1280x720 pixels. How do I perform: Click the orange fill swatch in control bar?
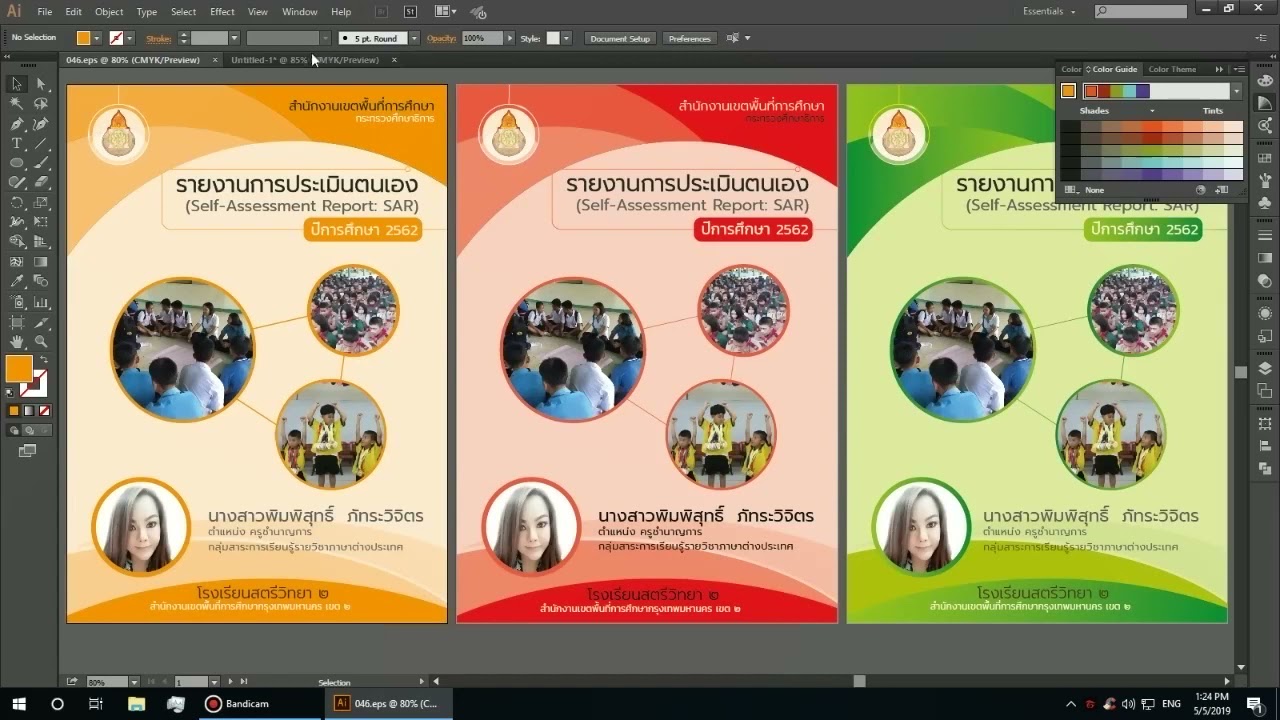tap(84, 38)
